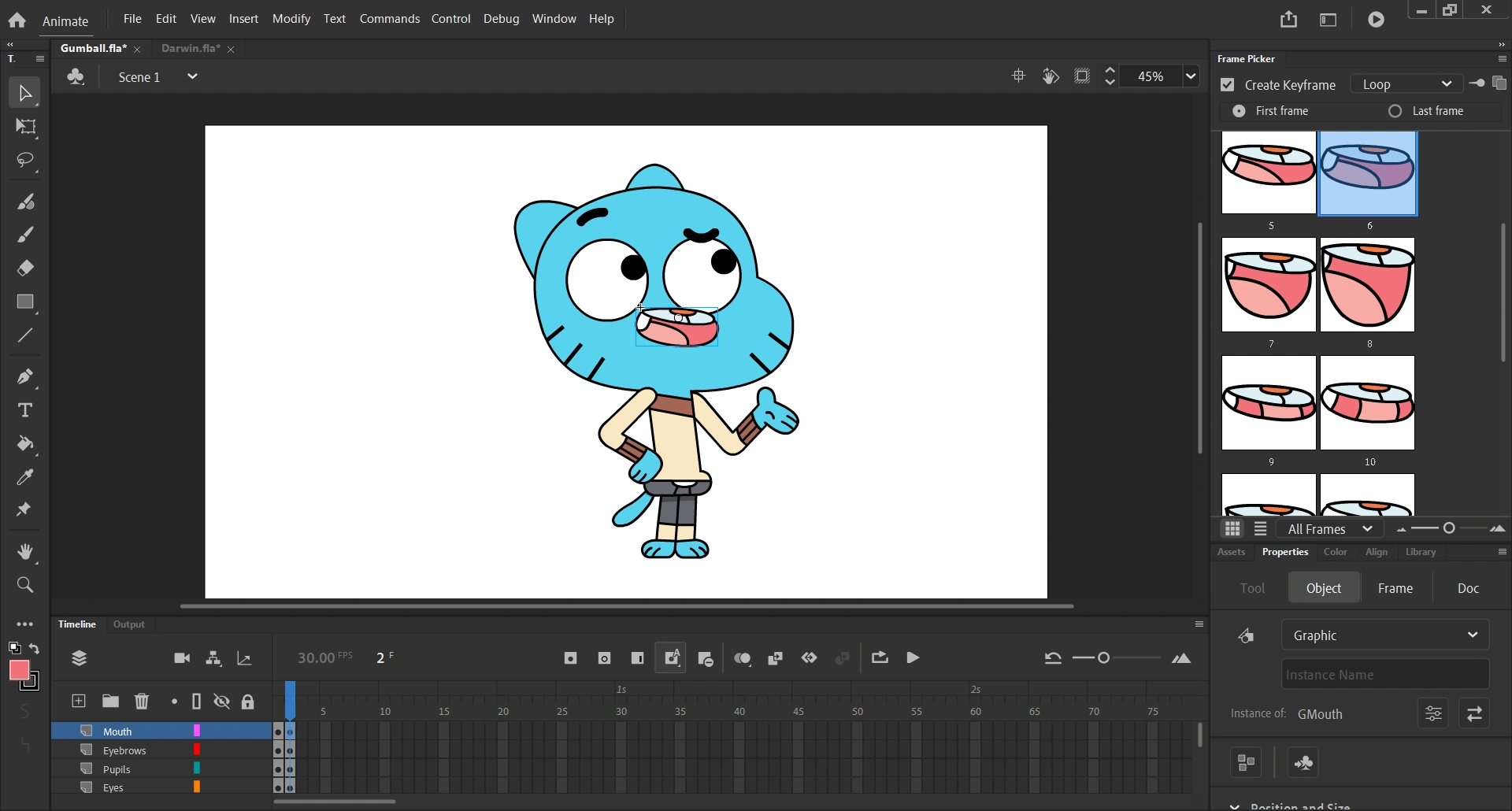This screenshot has height=811, width=1512.
Task: Click mouth frame thumbnail 7
Action: (1267, 286)
